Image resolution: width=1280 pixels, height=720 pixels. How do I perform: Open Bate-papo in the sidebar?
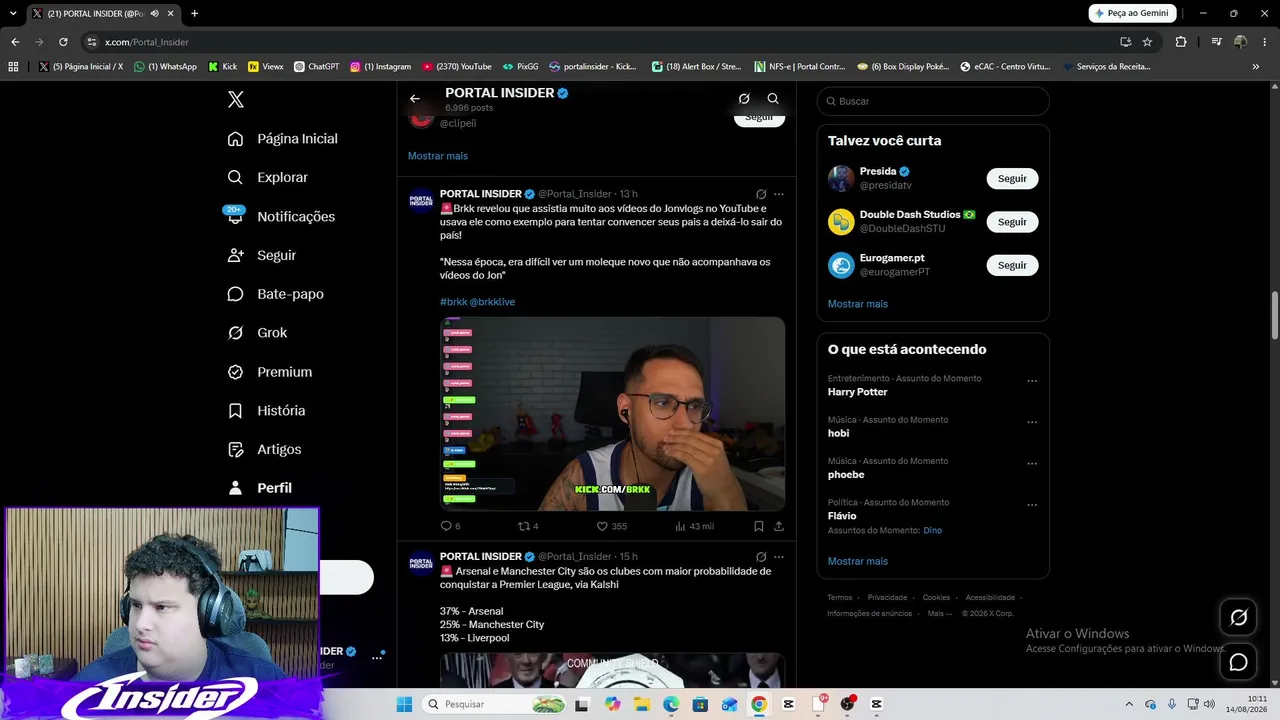[x=275, y=294]
